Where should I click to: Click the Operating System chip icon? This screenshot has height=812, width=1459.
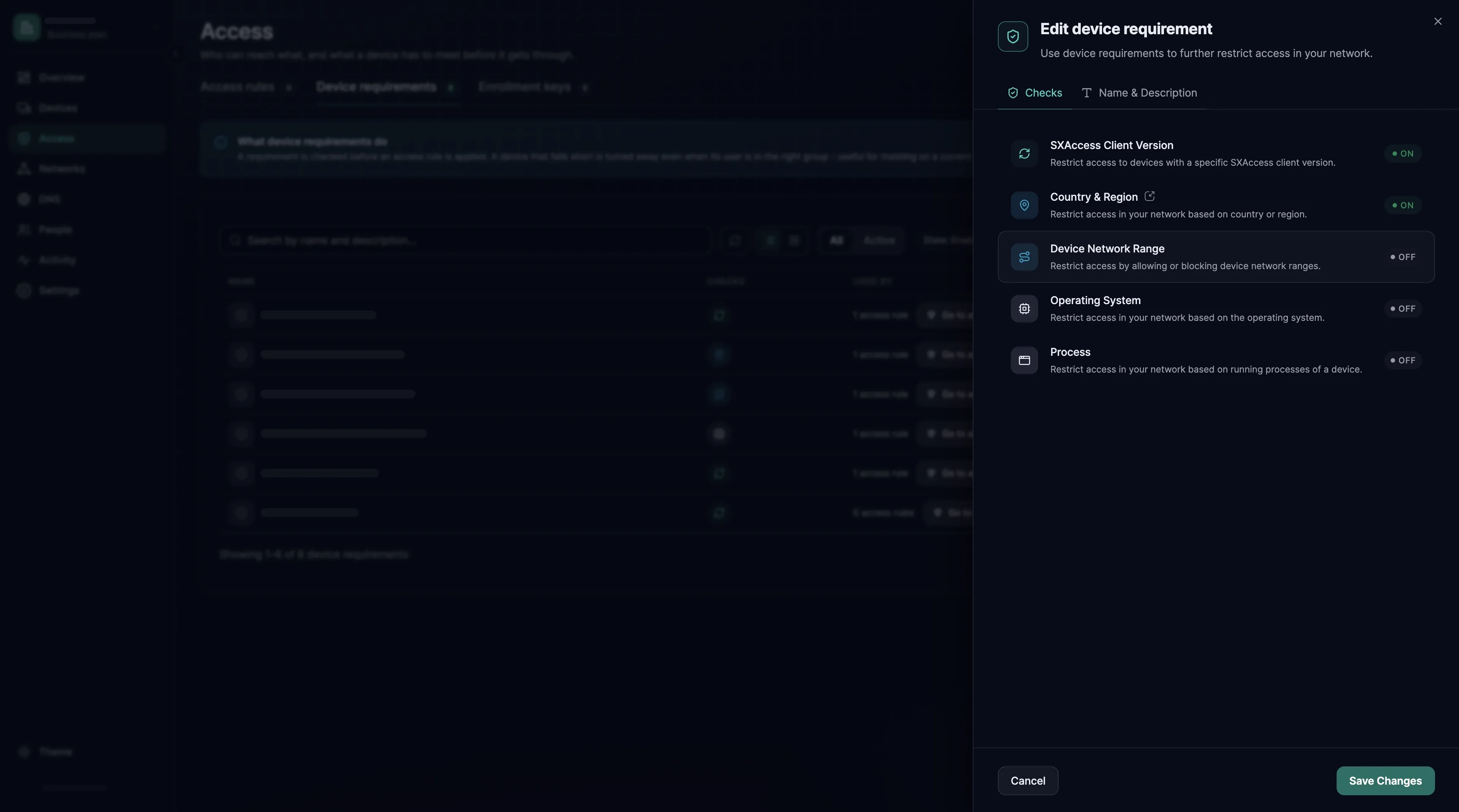pyautogui.click(x=1024, y=309)
